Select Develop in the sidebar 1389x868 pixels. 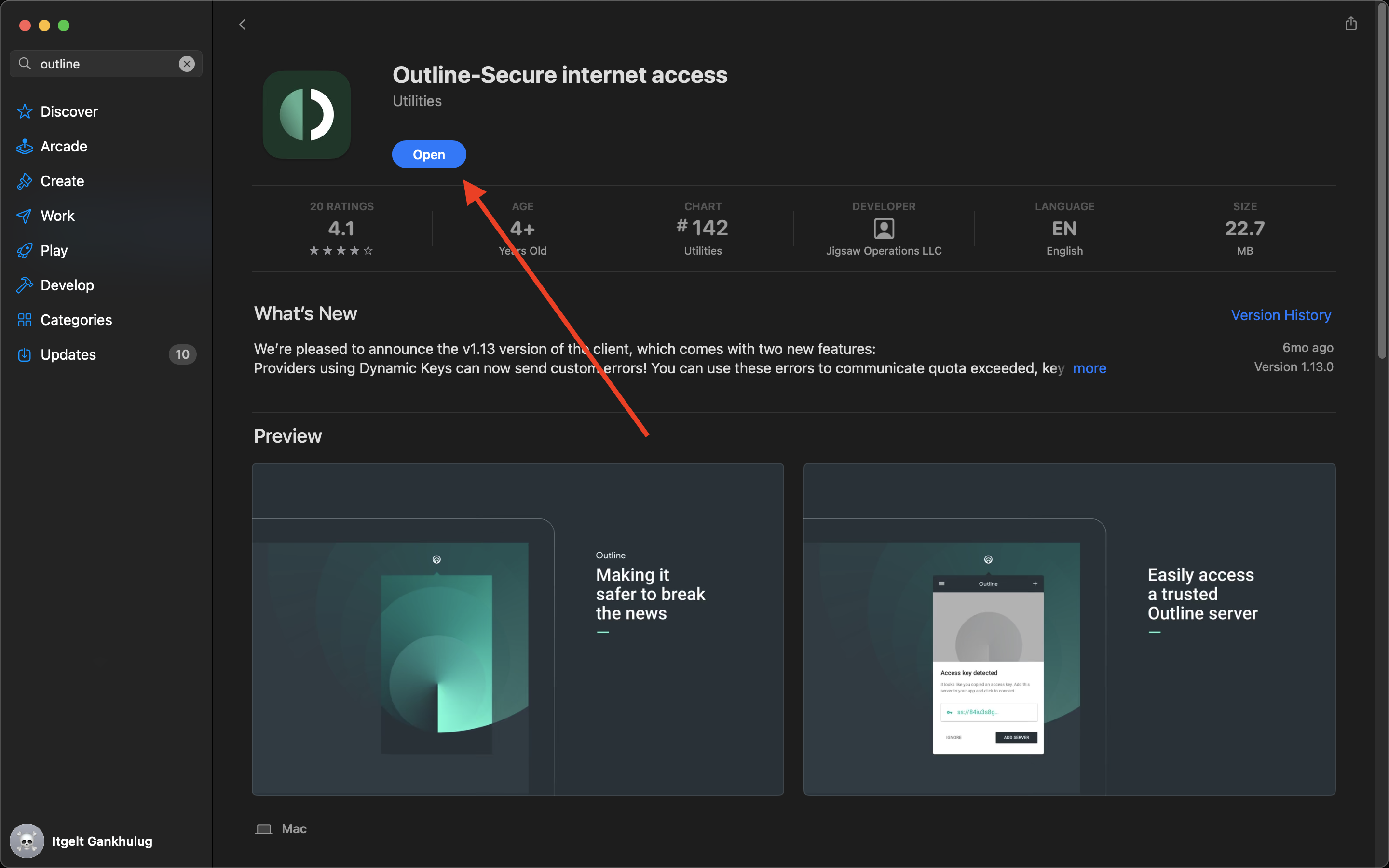click(x=67, y=285)
